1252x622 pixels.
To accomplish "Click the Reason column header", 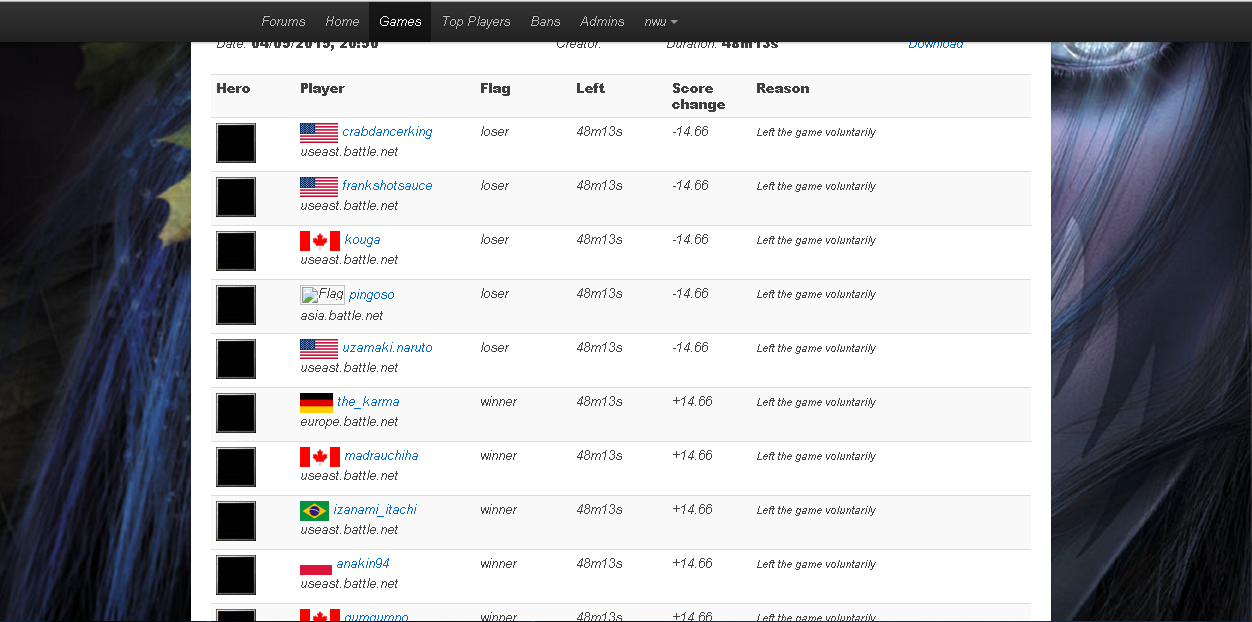I will pyautogui.click(x=783, y=88).
